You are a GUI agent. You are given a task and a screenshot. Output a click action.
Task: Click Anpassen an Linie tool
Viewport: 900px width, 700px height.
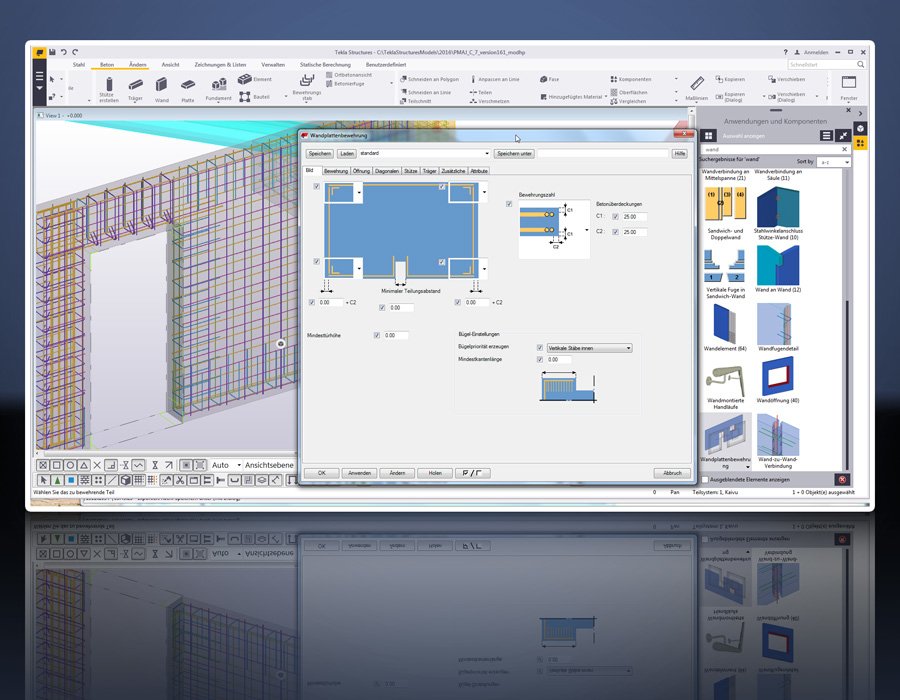point(495,79)
